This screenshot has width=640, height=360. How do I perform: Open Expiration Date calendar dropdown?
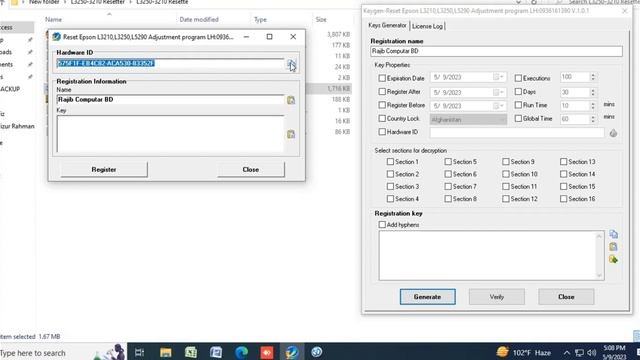pyautogui.click(x=499, y=77)
